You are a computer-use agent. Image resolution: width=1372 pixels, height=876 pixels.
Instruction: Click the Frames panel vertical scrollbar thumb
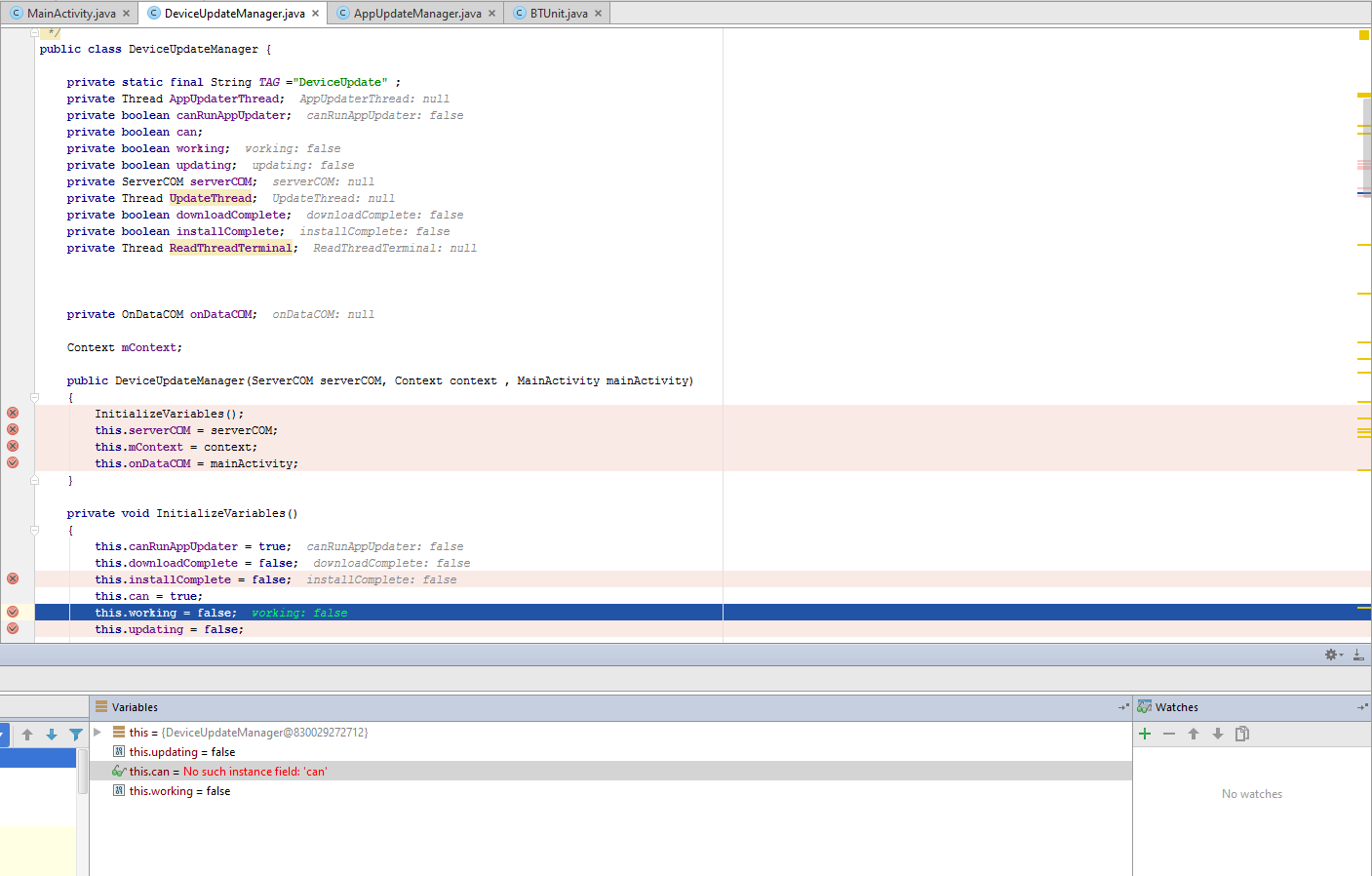click(x=83, y=771)
